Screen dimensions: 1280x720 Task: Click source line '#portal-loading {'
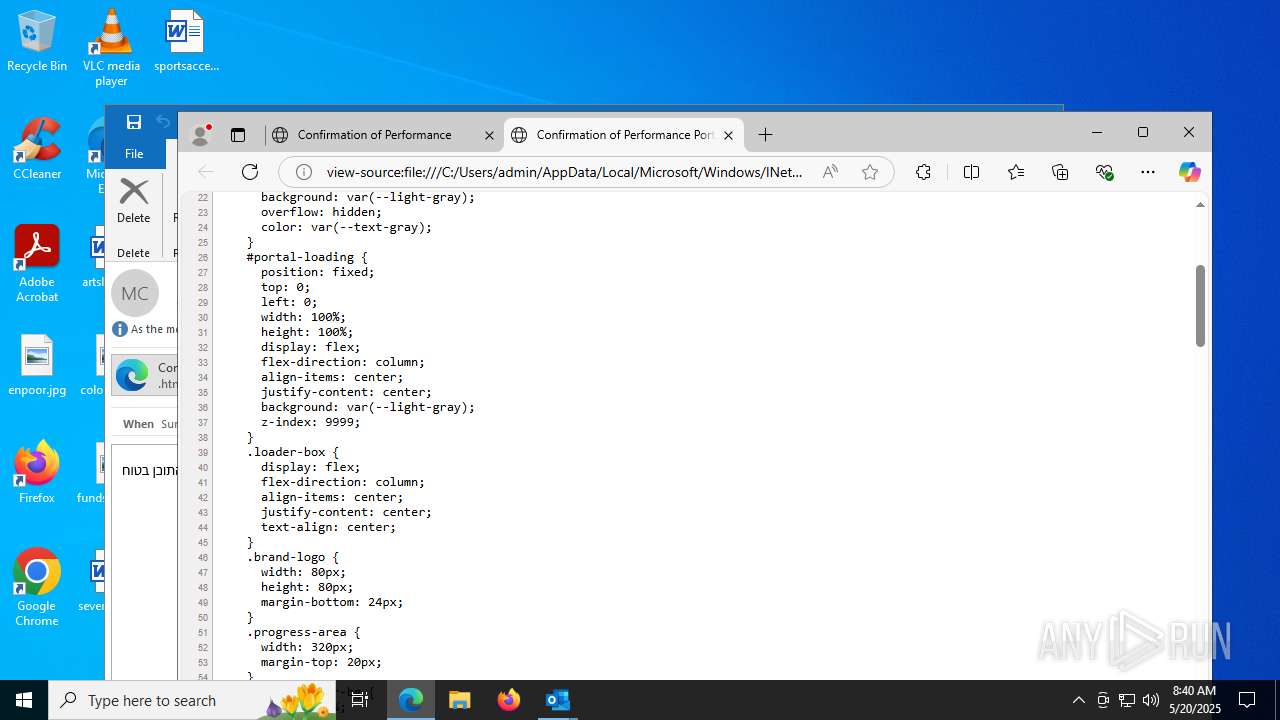307,257
